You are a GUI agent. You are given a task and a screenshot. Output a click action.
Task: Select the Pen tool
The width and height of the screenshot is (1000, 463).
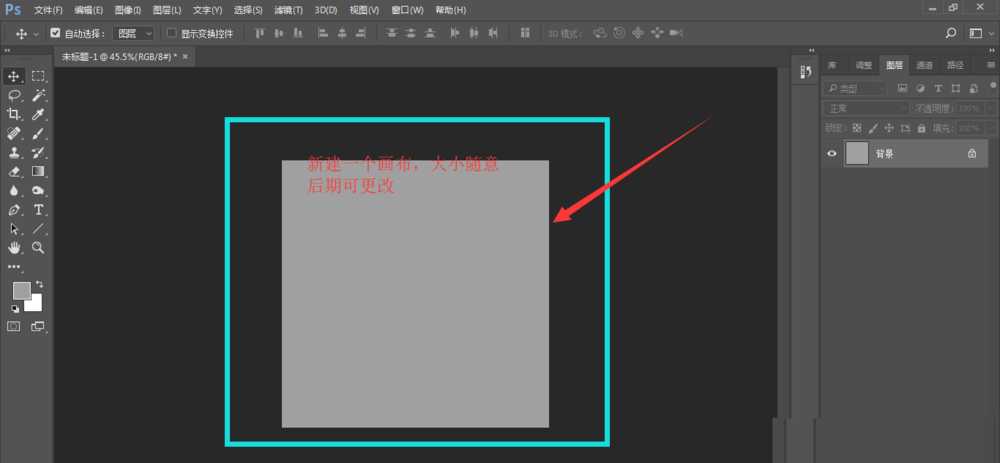pos(15,210)
